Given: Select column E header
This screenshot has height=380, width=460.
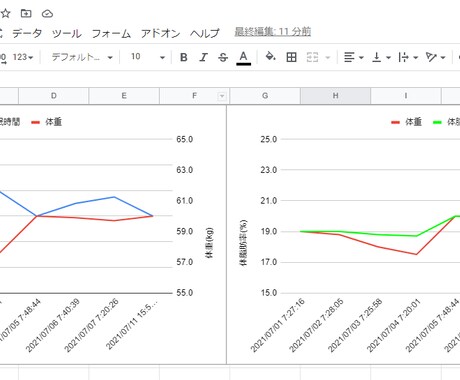Looking at the screenshot, I should [124, 96].
